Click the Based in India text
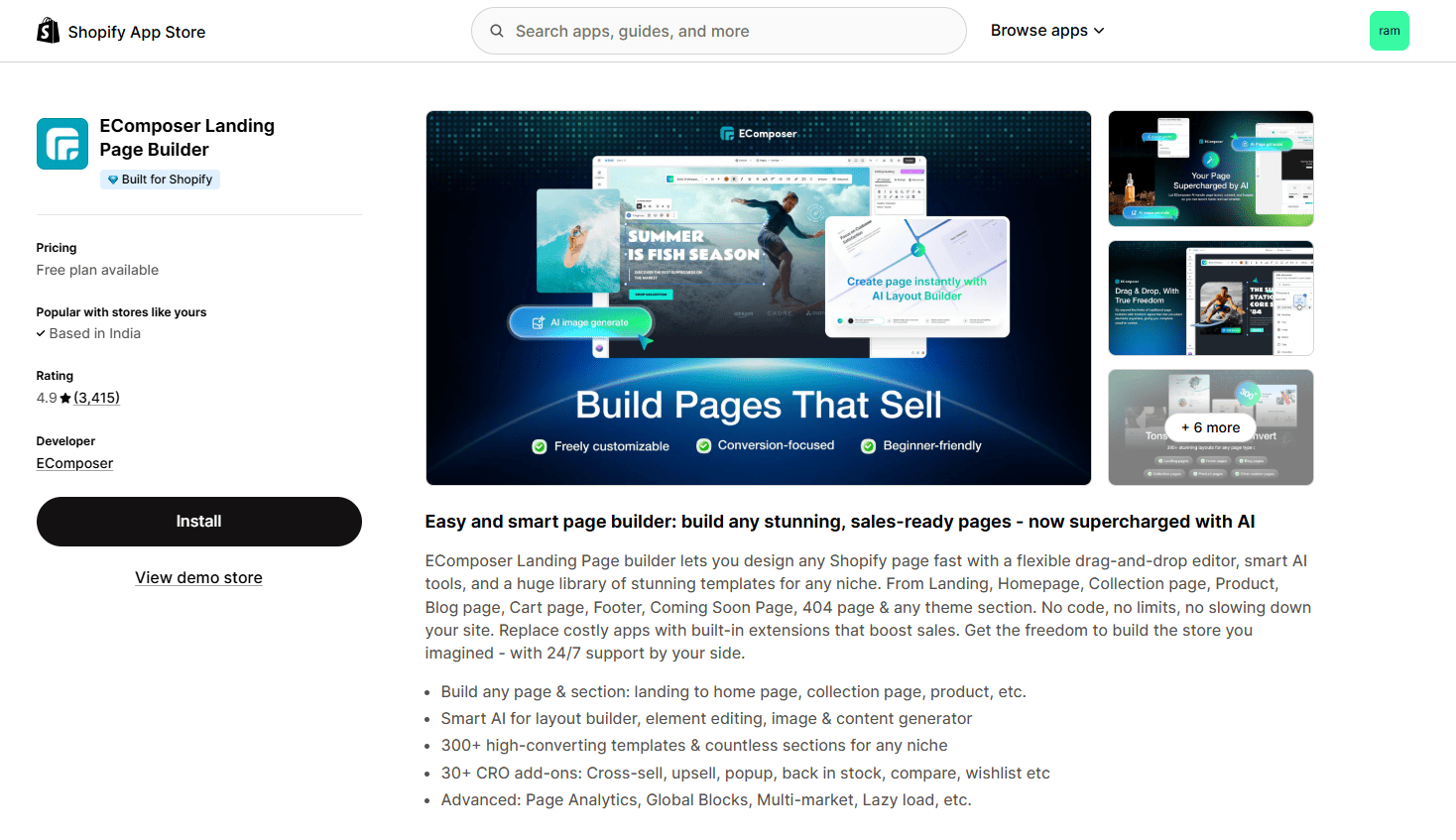The height and width of the screenshot is (840, 1456). pos(95,333)
